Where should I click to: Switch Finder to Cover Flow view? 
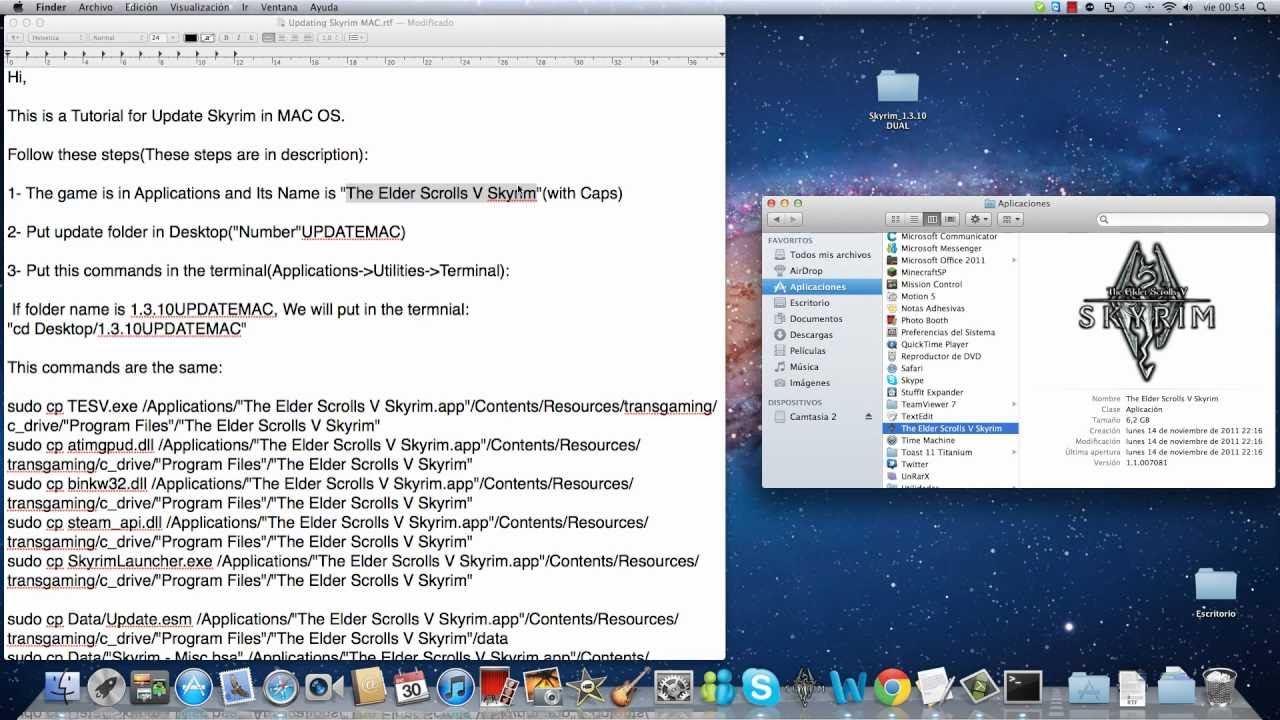coord(950,219)
